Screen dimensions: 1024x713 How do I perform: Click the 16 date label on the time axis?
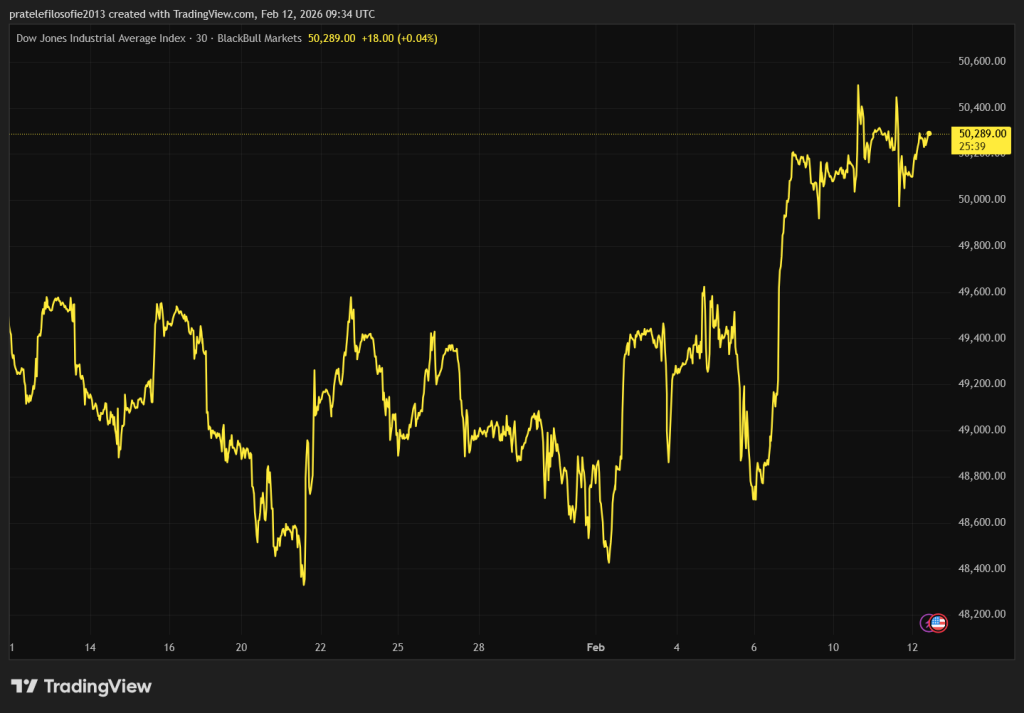pyautogui.click(x=169, y=648)
